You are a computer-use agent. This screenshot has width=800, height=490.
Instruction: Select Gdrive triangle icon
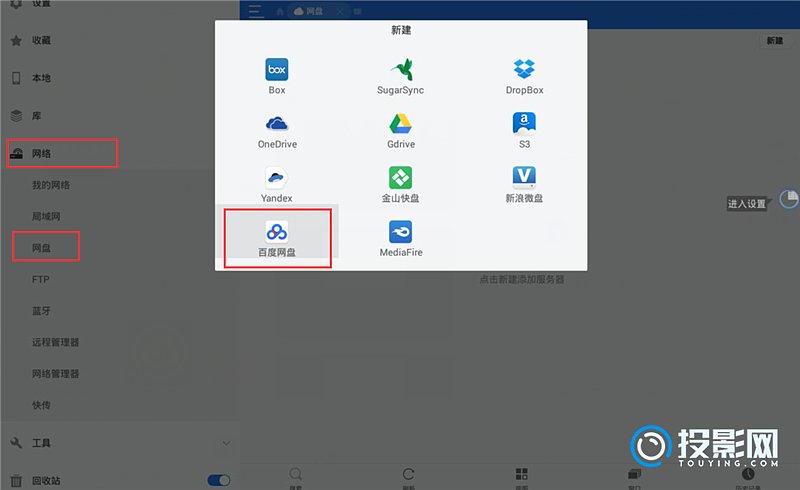click(x=401, y=124)
